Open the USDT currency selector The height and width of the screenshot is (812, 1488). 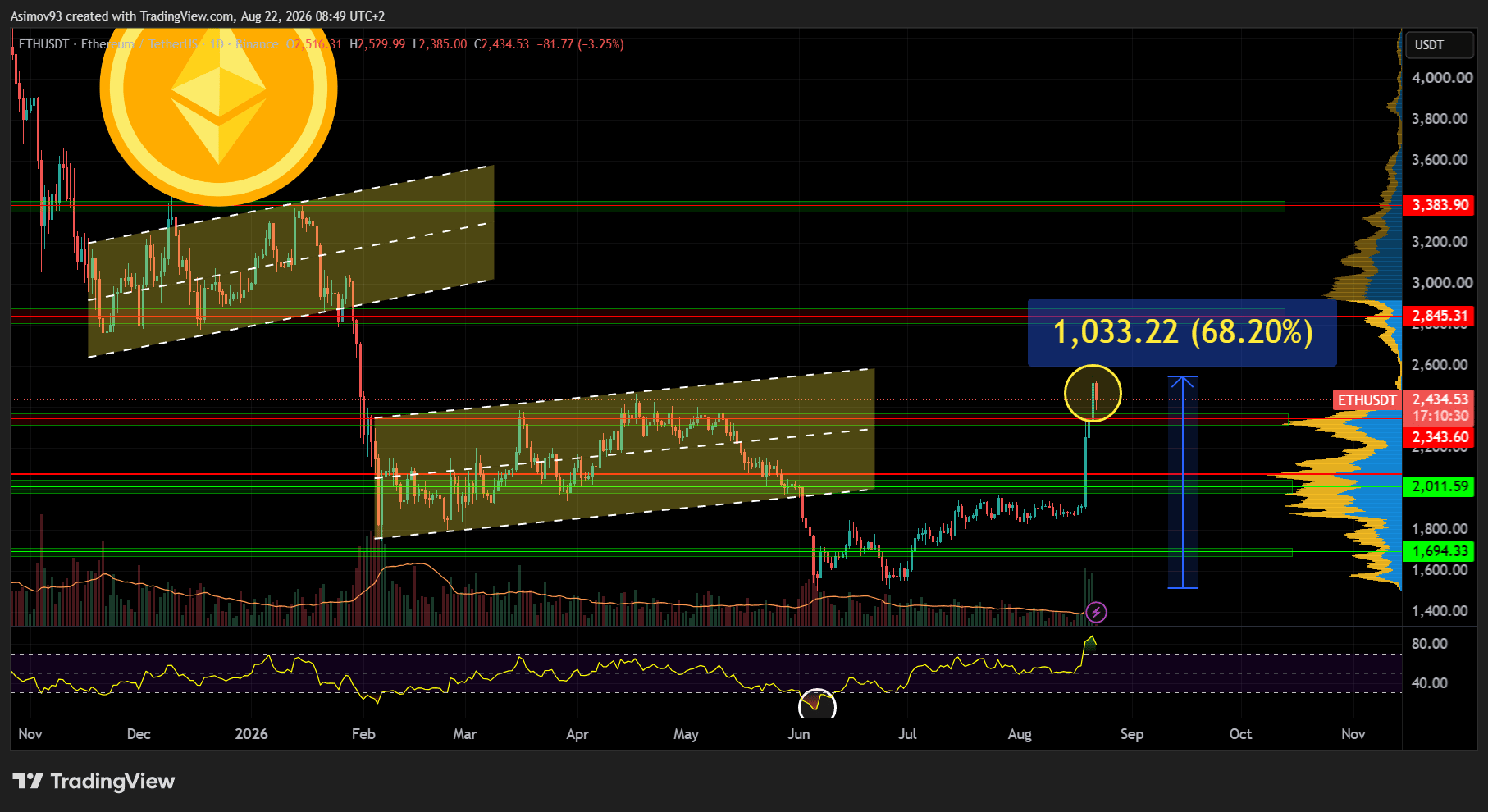pyautogui.click(x=1440, y=45)
